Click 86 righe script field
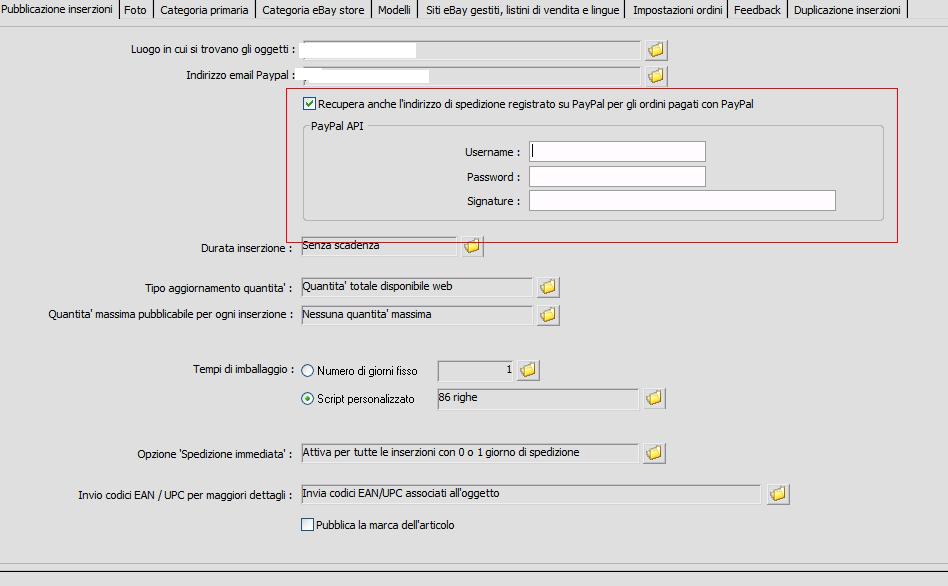 point(537,398)
